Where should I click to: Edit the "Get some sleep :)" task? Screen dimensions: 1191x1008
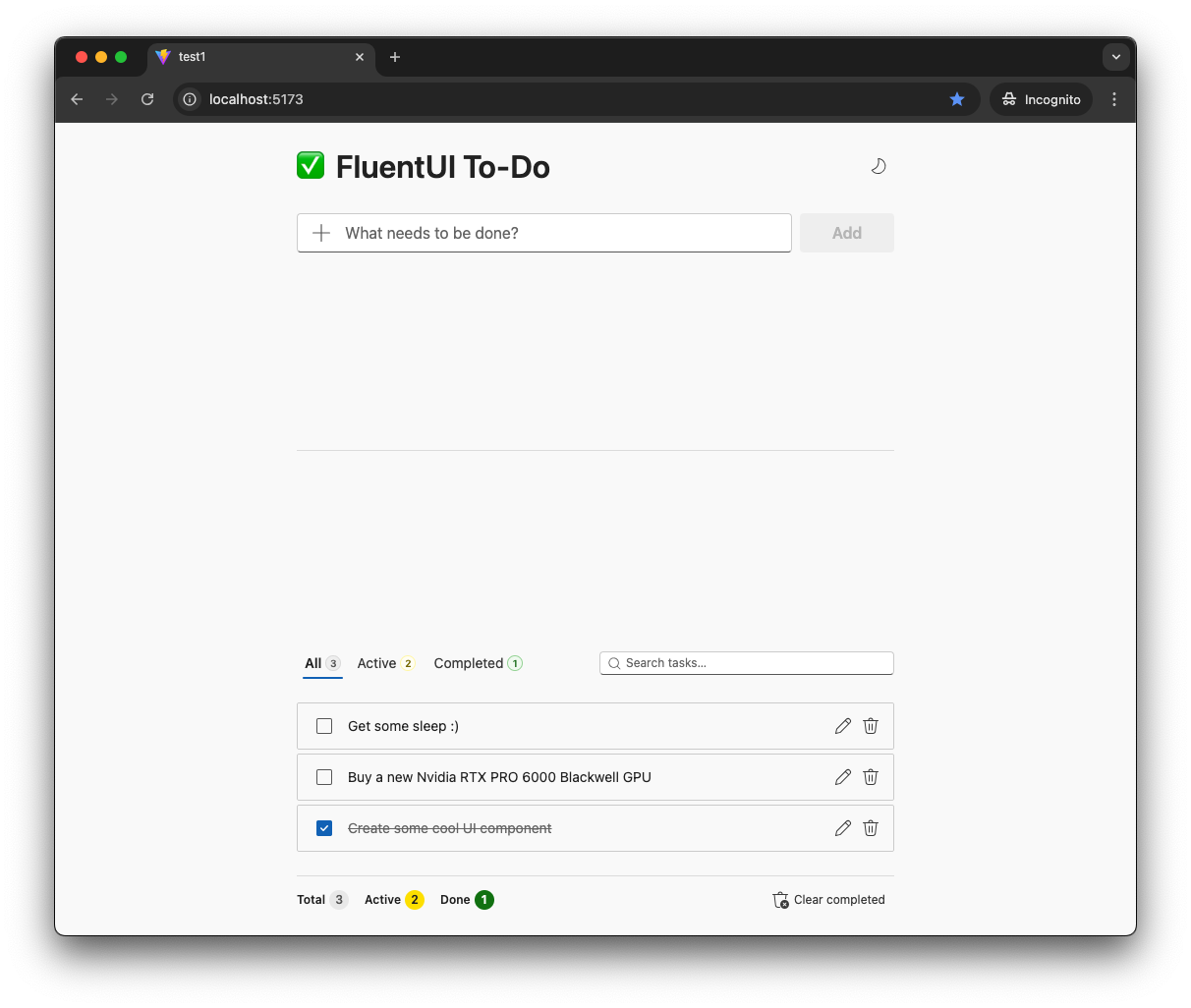pyautogui.click(x=843, y=726)
